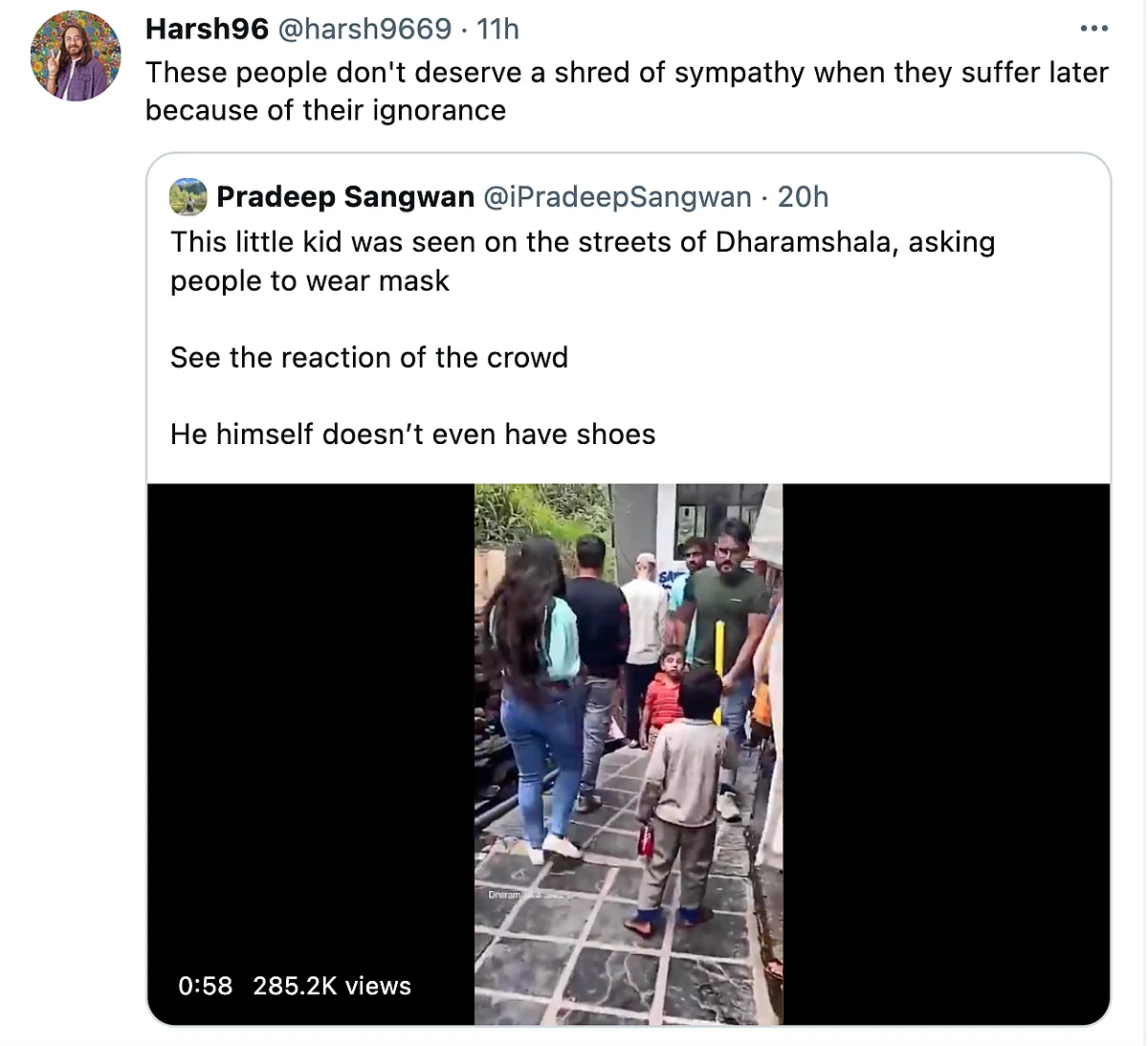
Task: Click the black area left of video
Action: pyautogui.click(x=311, y=727)
